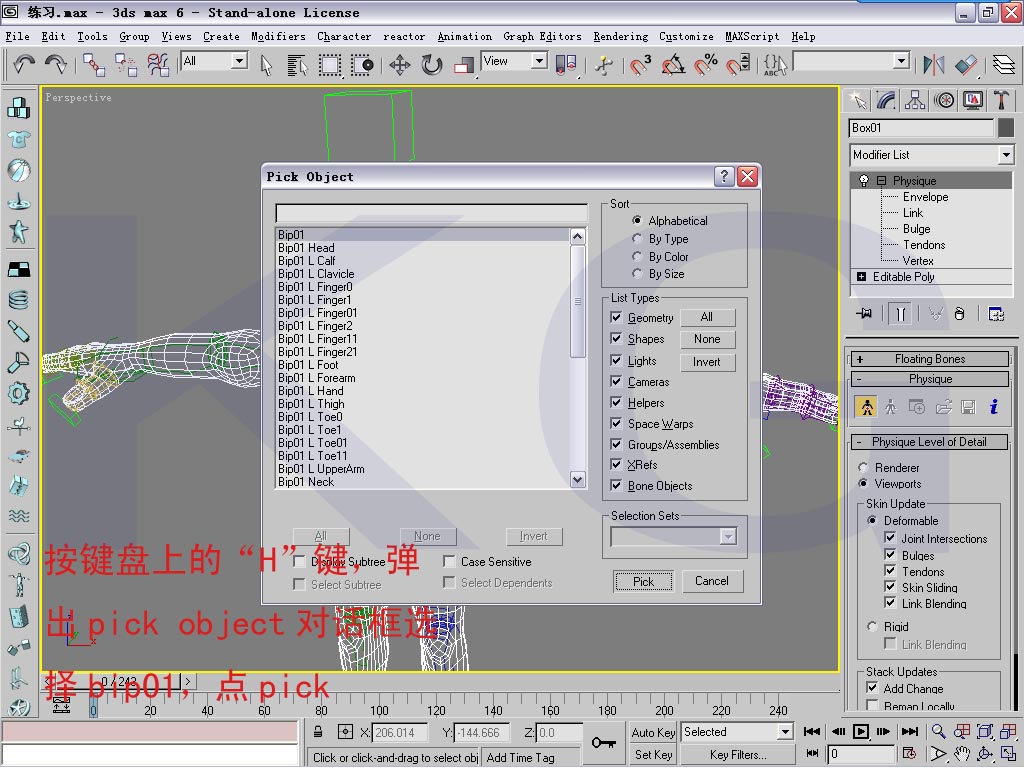The width and height of the screenshot is (1024, 768).
Task: Select By Type sort option
Action: coord(636,239)
